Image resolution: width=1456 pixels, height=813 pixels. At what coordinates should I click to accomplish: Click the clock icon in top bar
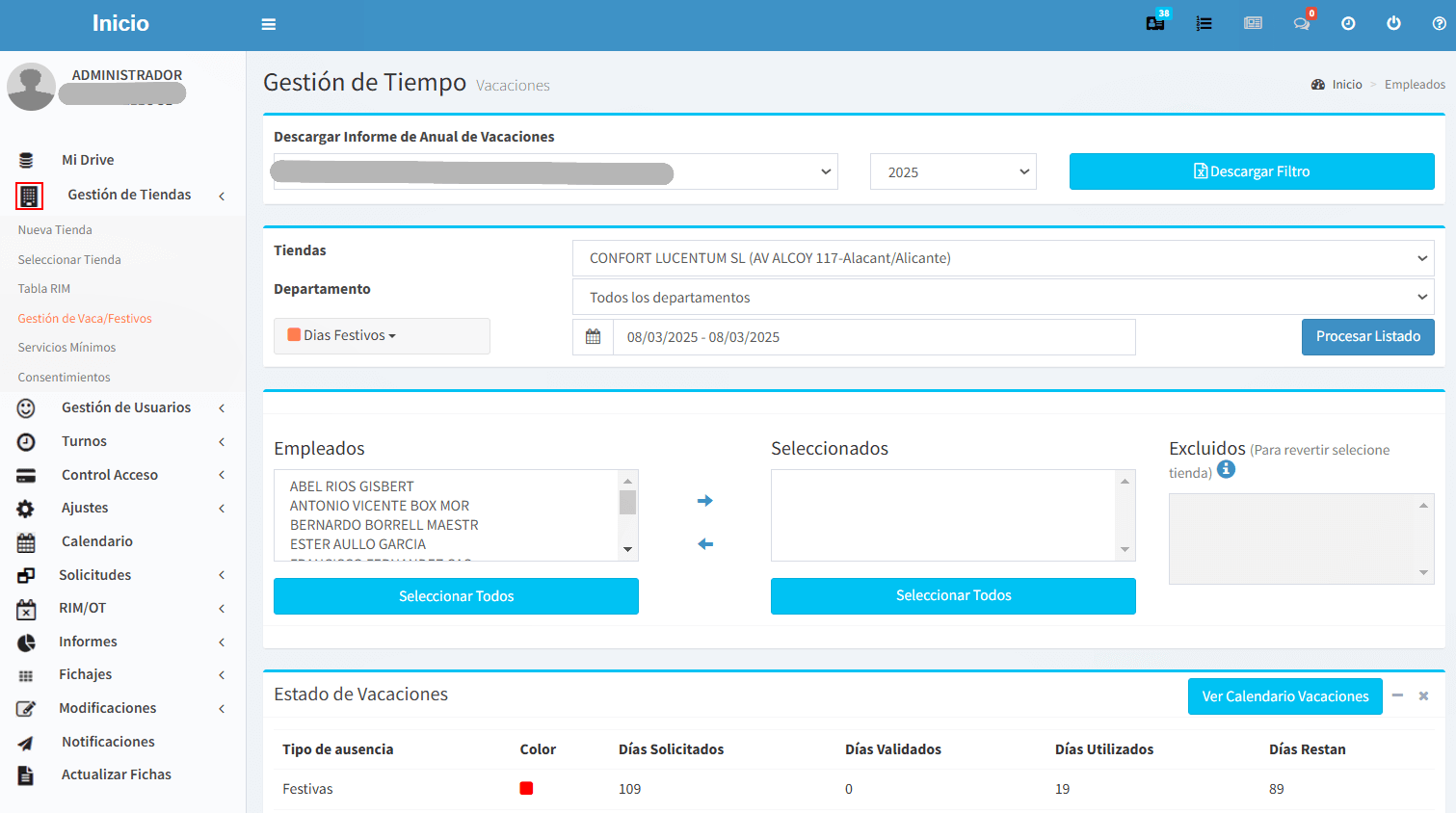coord(1348,23)
